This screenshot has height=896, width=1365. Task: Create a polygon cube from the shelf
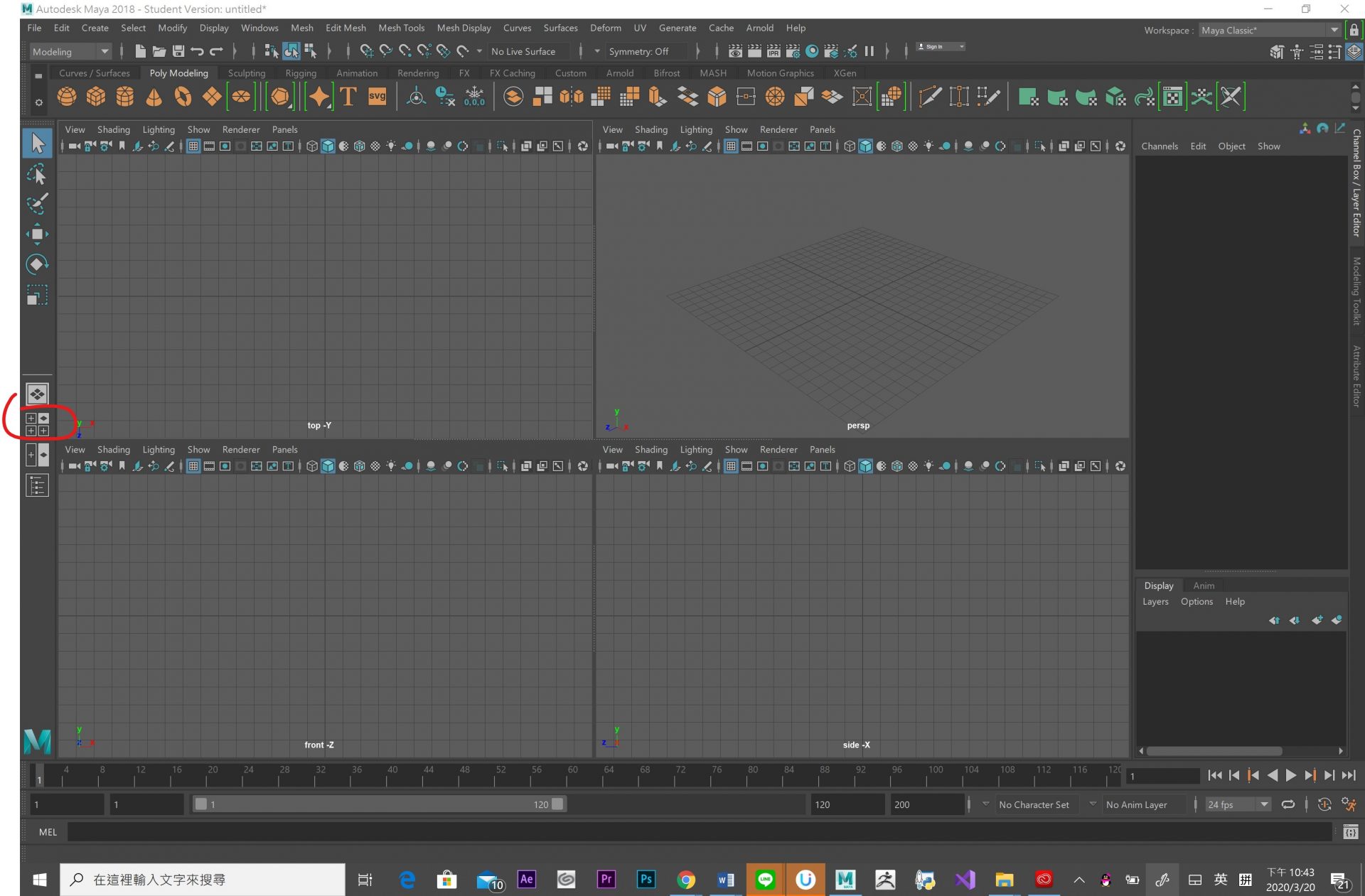point(95,97)
